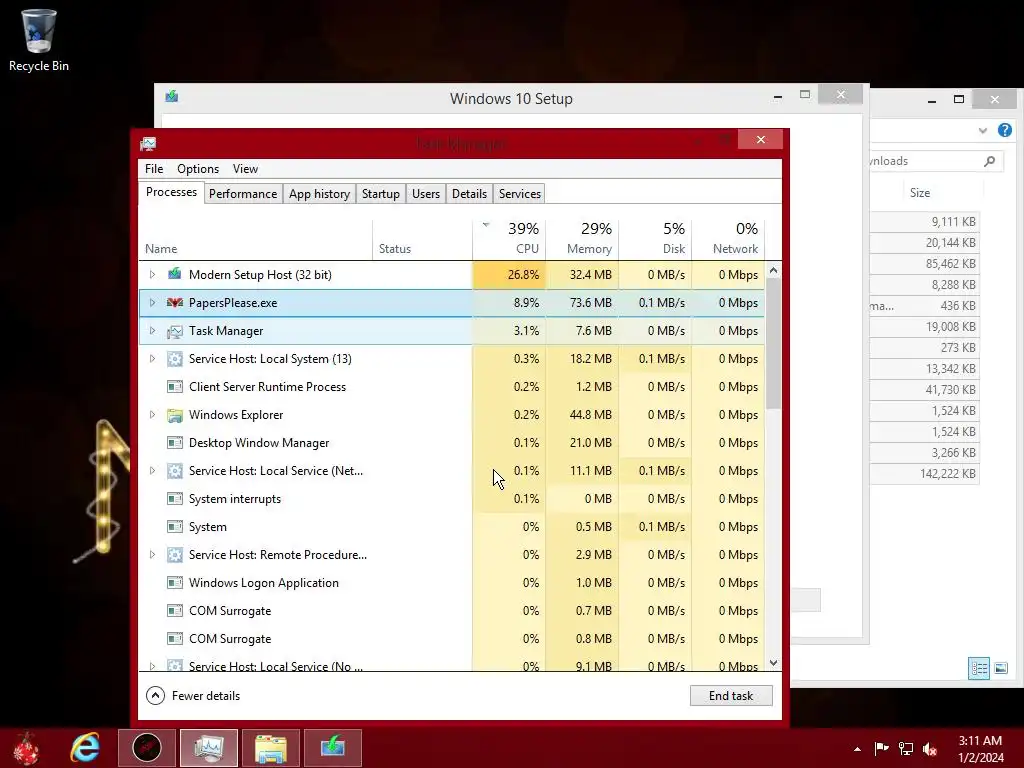The height and width of the screenshot is (768, 1024).
Task: Click the Windows Explorer process icon
Action: coord(174,415)
